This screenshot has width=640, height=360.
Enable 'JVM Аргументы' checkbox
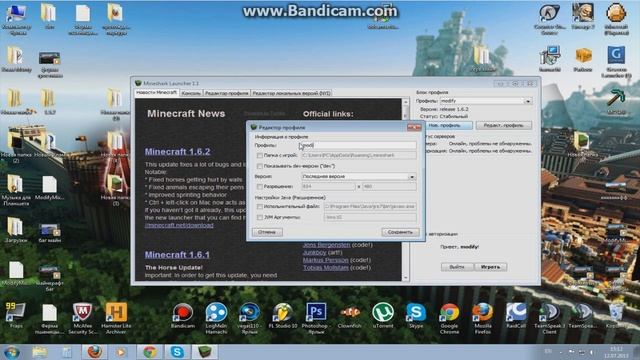[260, 218]
